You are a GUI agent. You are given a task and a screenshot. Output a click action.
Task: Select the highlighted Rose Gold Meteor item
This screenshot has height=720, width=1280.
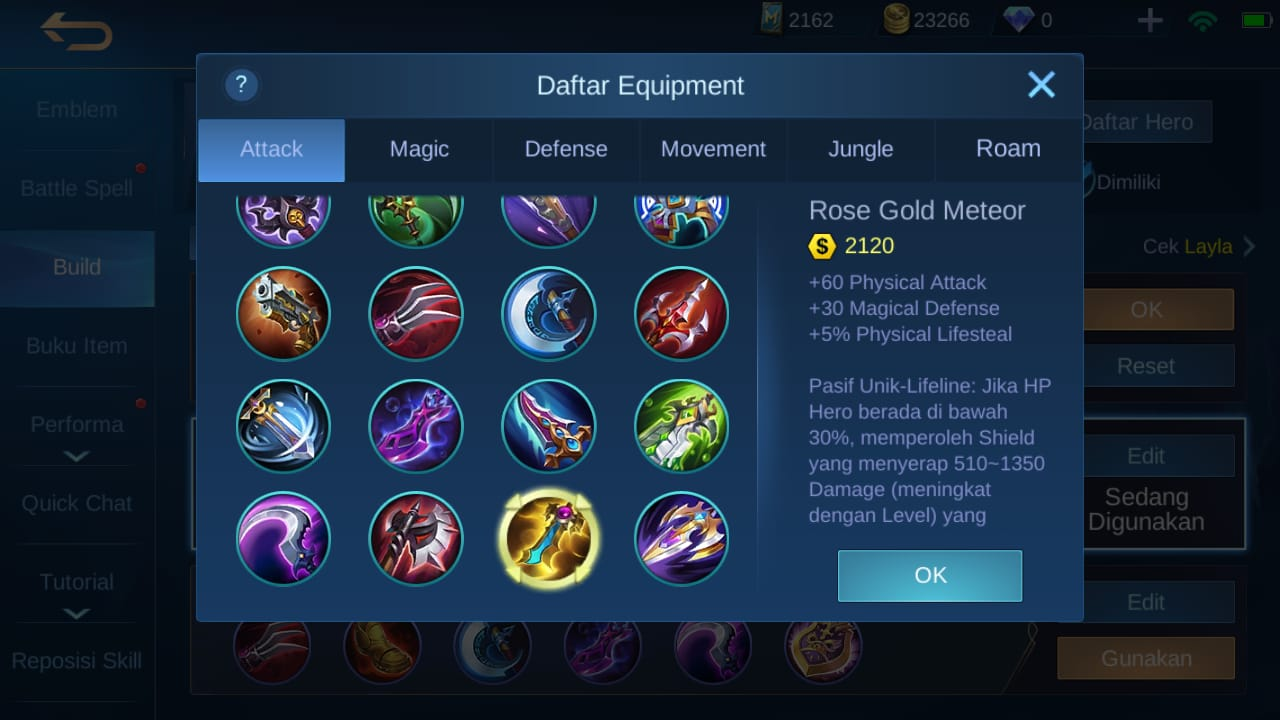point(548,539)
